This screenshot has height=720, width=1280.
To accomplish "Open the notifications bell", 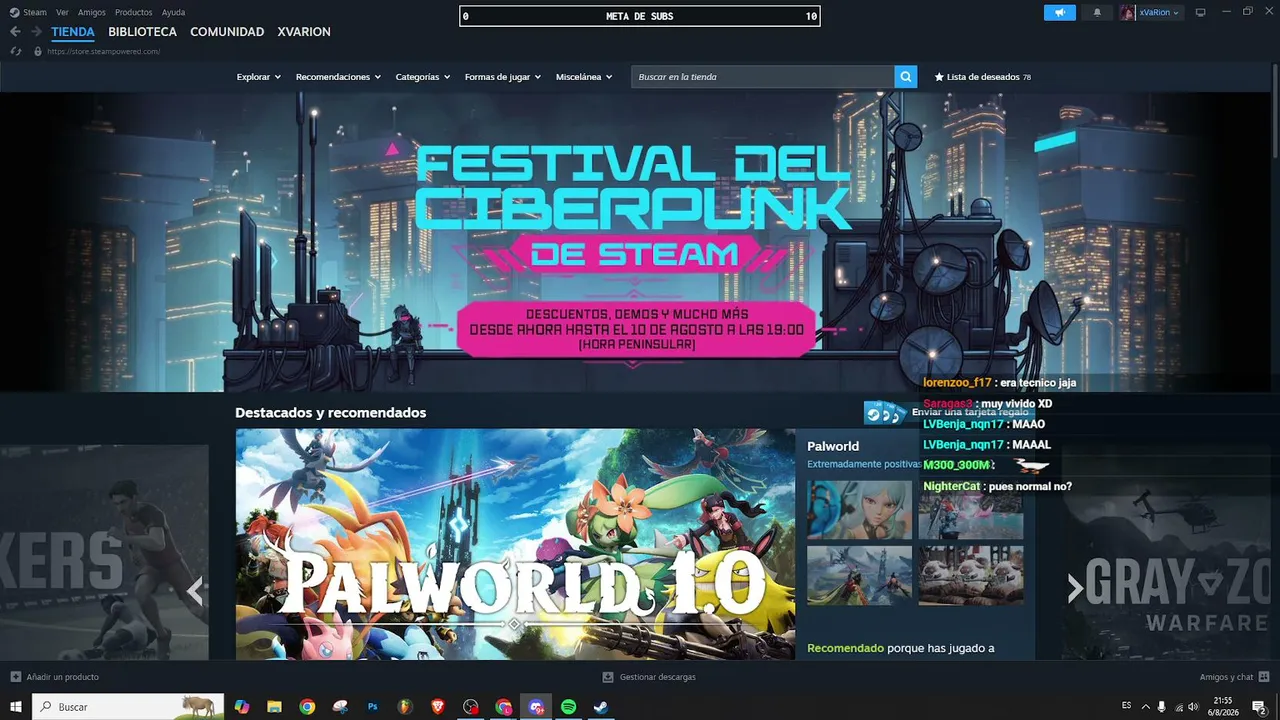I will [1097, 12].
